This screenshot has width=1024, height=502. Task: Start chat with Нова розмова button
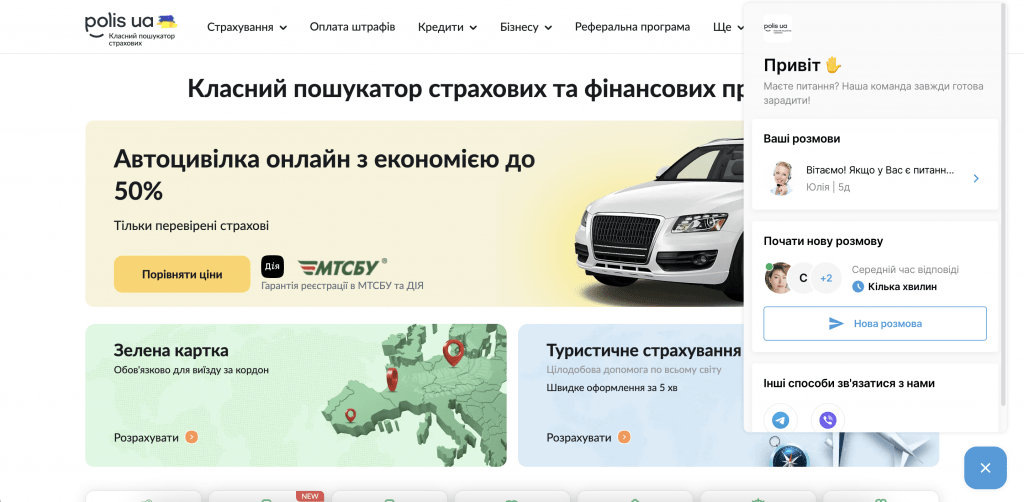(x=875, y=323)
